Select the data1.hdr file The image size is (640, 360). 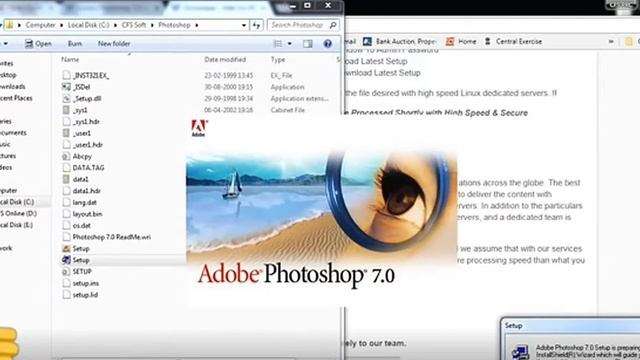coord(86,191)
